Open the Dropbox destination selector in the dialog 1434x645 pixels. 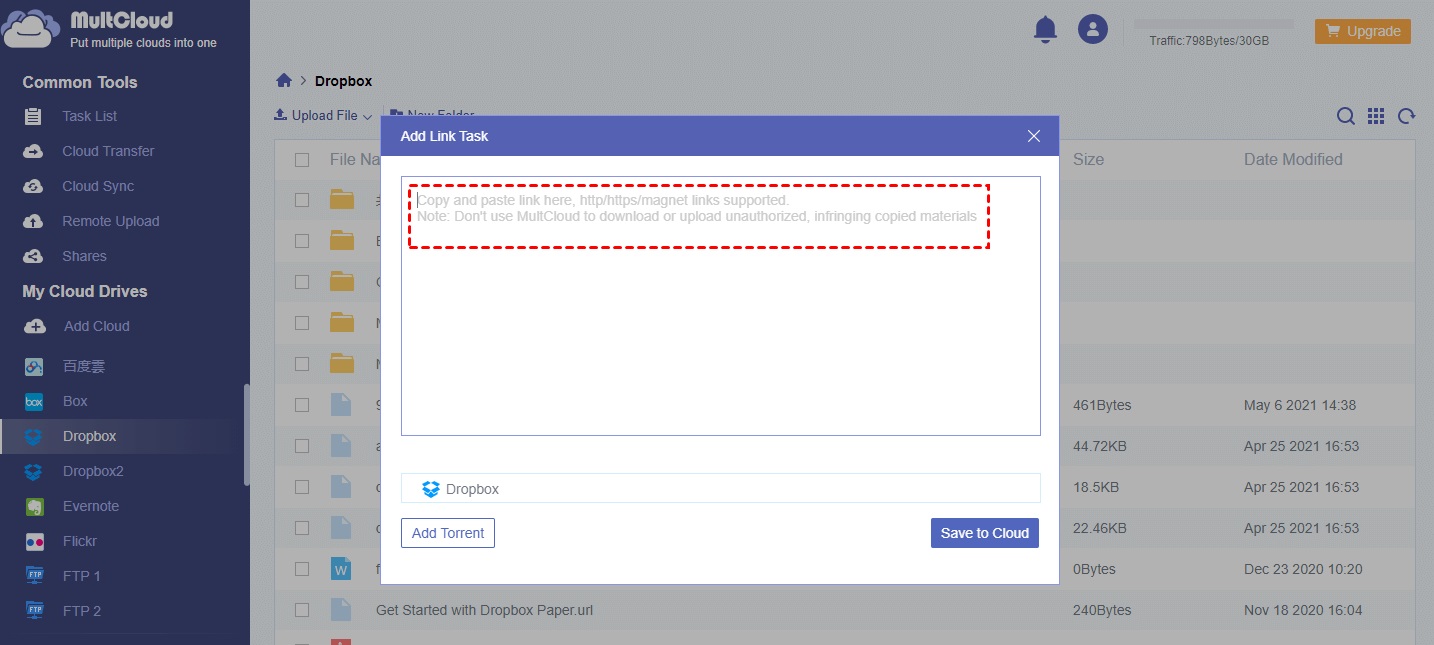[720, 489]
